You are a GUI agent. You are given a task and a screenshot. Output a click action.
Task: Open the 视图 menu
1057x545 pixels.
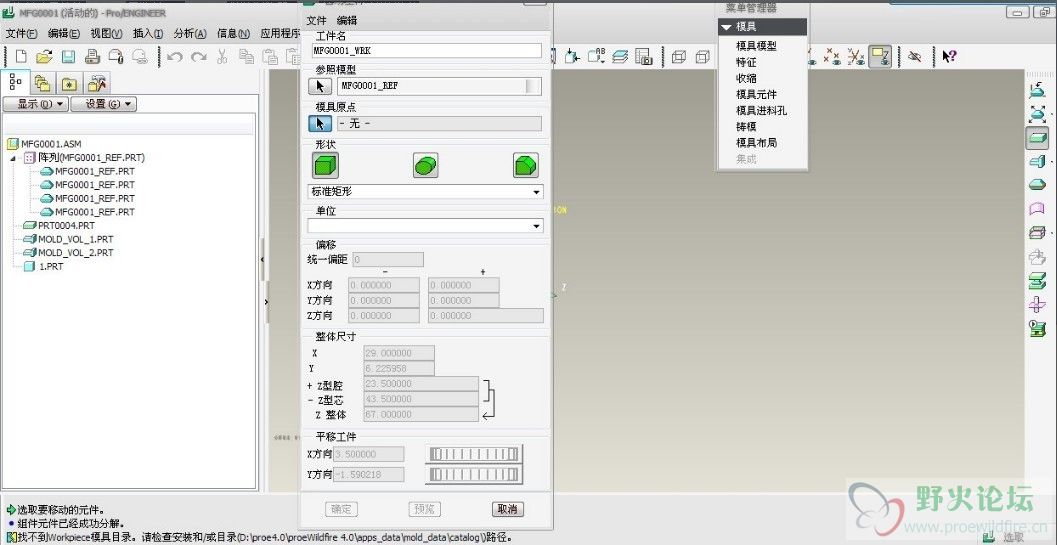[x=107, y=33]
